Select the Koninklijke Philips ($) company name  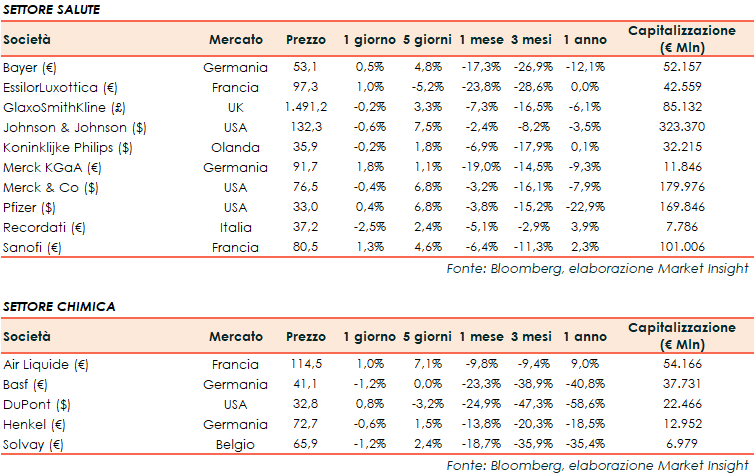67,146
